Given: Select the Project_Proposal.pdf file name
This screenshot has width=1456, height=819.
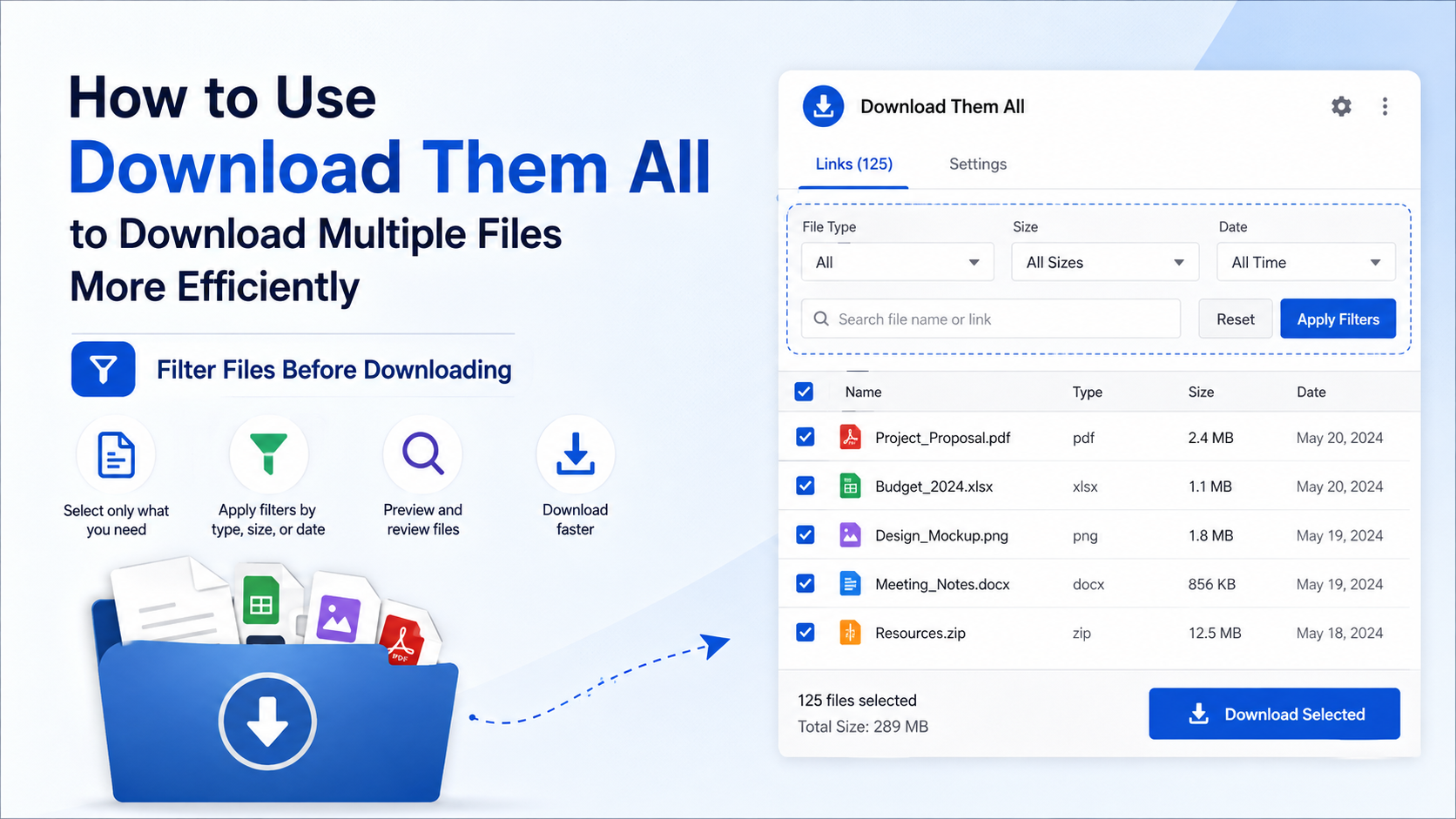Looking at the screenshot, I should (943, 437).
